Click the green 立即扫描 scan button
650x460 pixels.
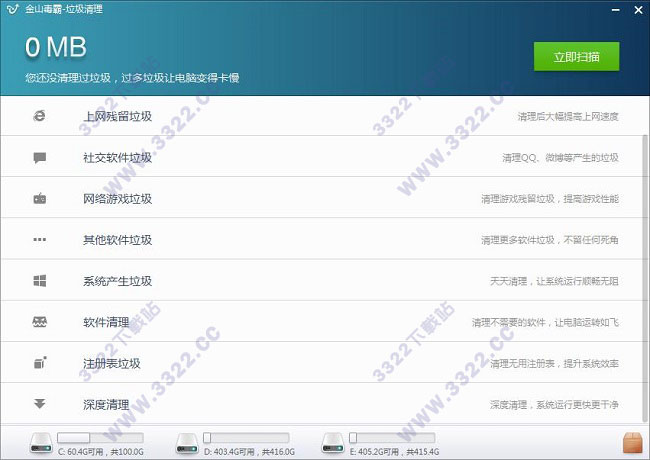(x=576, y=56)
